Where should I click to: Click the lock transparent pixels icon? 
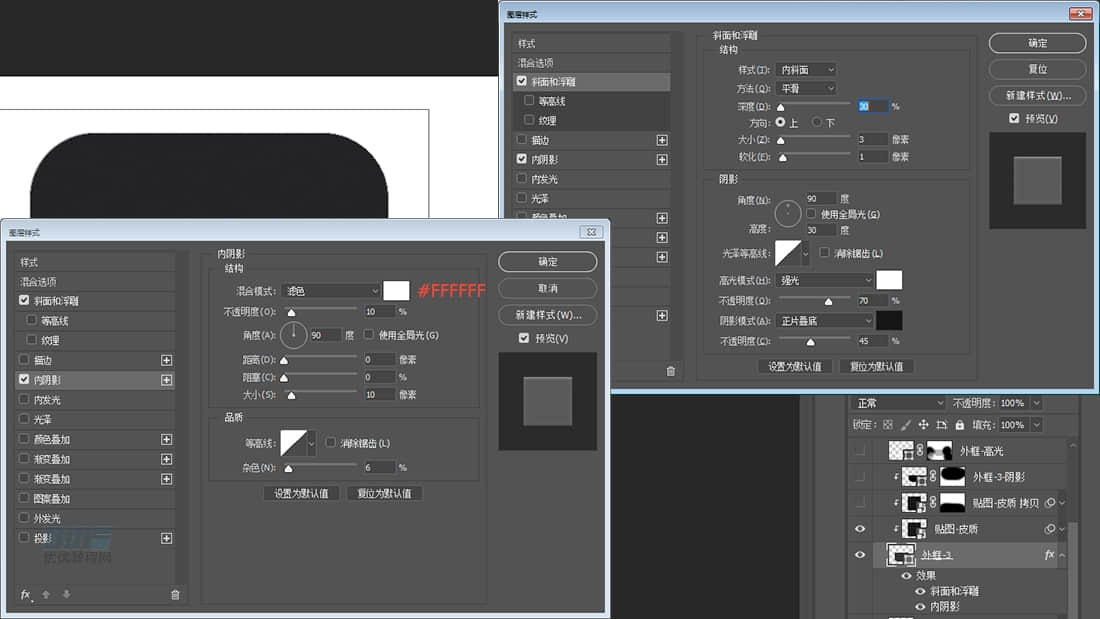pos(887,425)
